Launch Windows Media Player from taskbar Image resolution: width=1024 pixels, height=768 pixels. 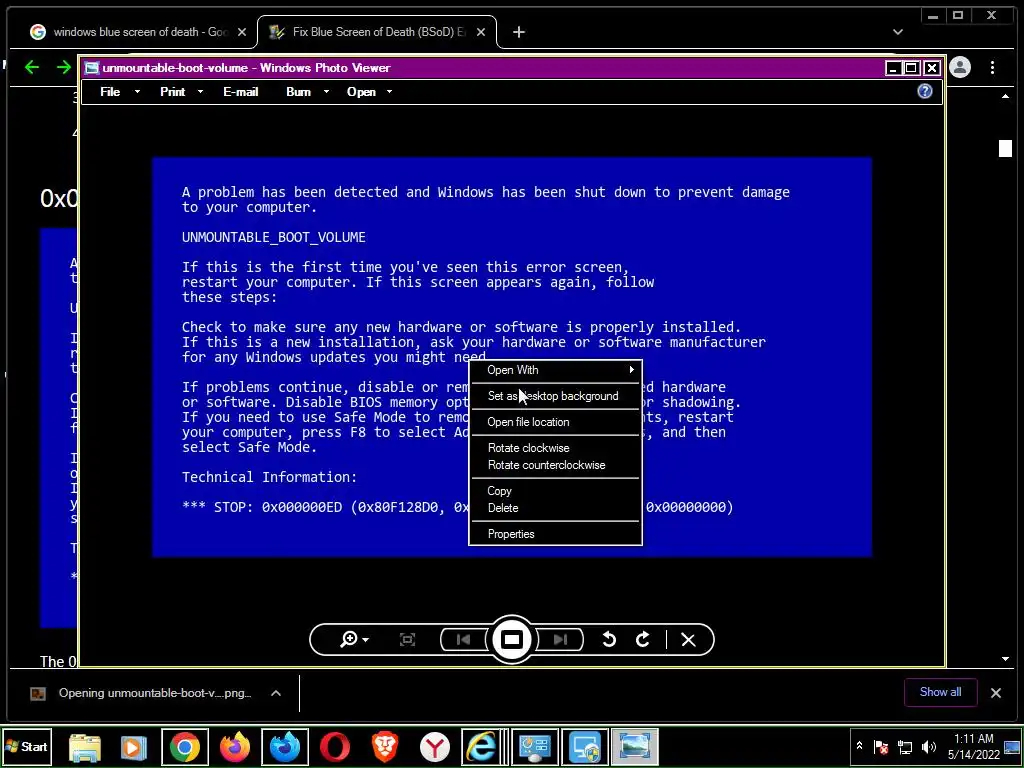[134, 747]
